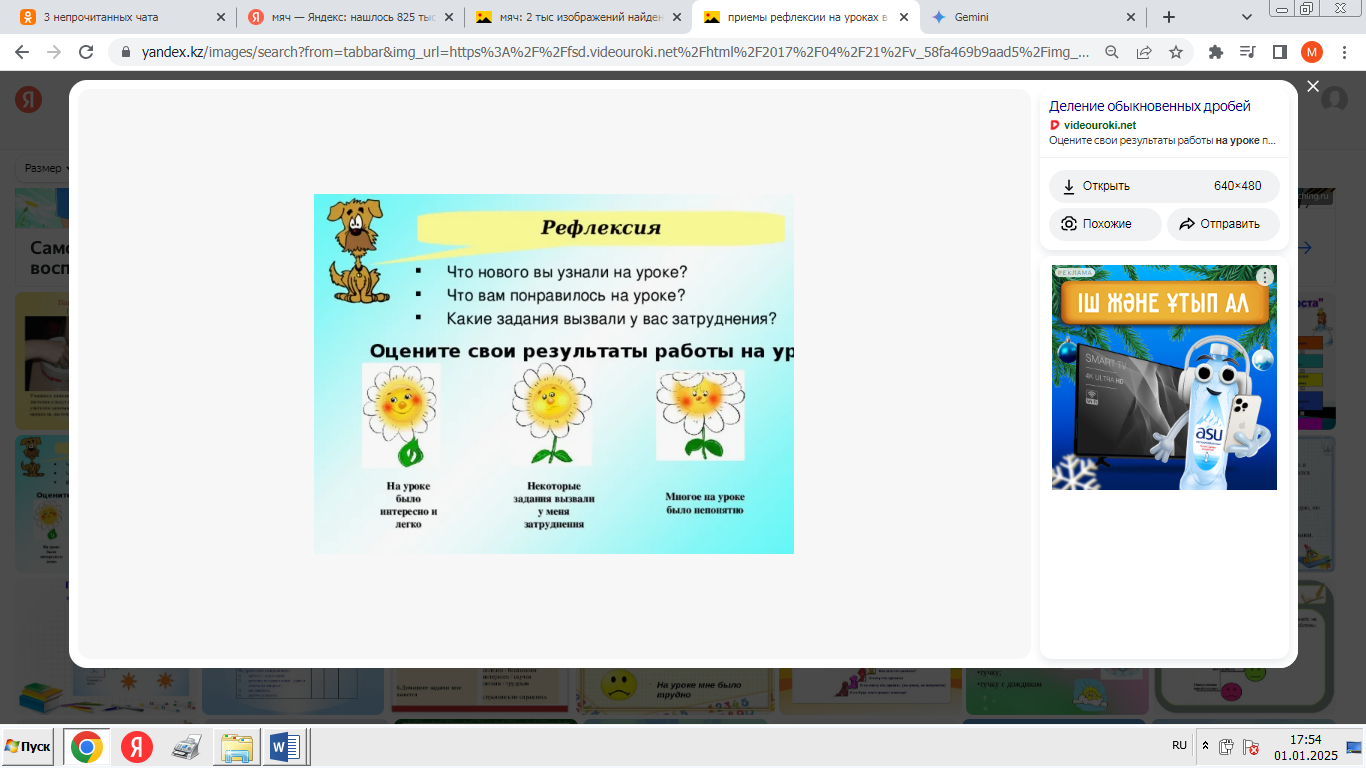1366x768 pixels.
Task: Open the Пуск start menu
Action: pos(28,746)
